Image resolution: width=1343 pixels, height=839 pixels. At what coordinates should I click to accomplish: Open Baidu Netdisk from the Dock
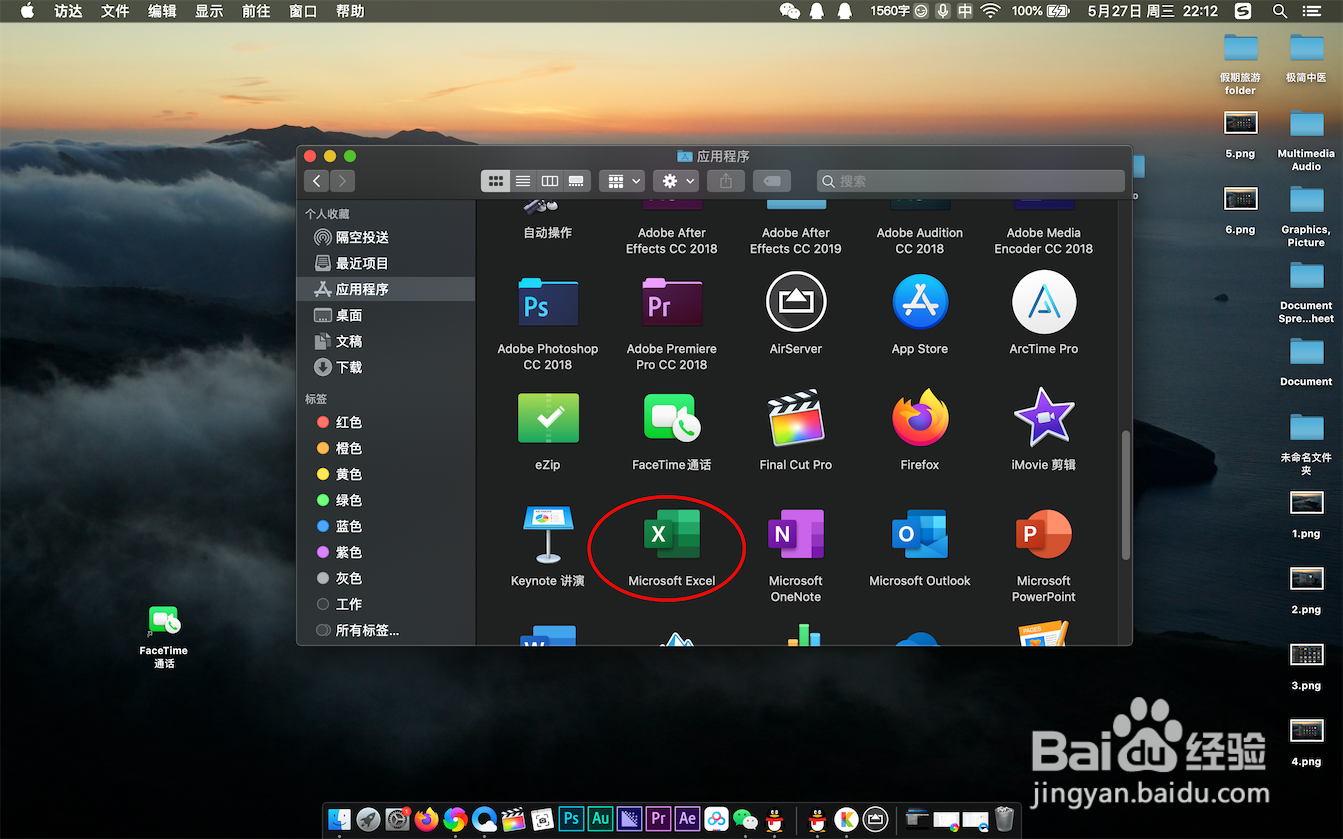(x=716, y=818)
